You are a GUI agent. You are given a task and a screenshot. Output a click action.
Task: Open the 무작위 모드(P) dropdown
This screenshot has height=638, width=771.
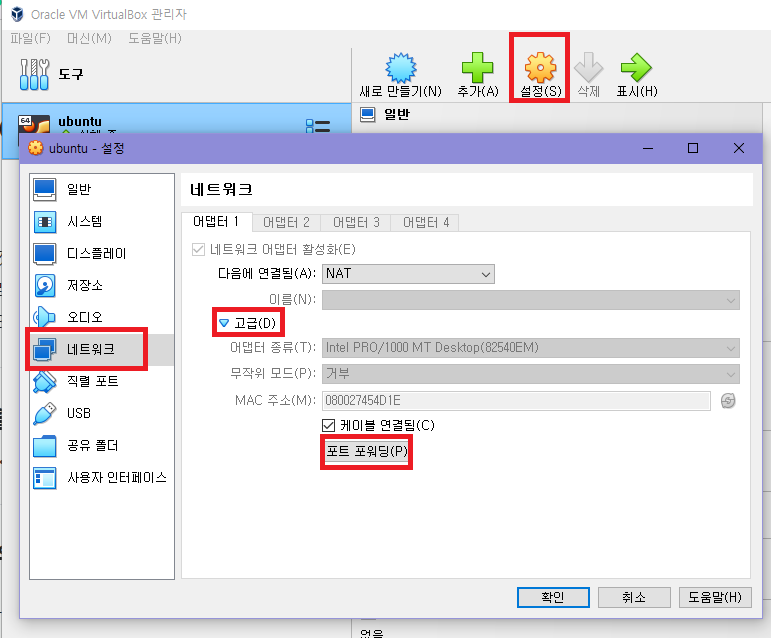531,374
